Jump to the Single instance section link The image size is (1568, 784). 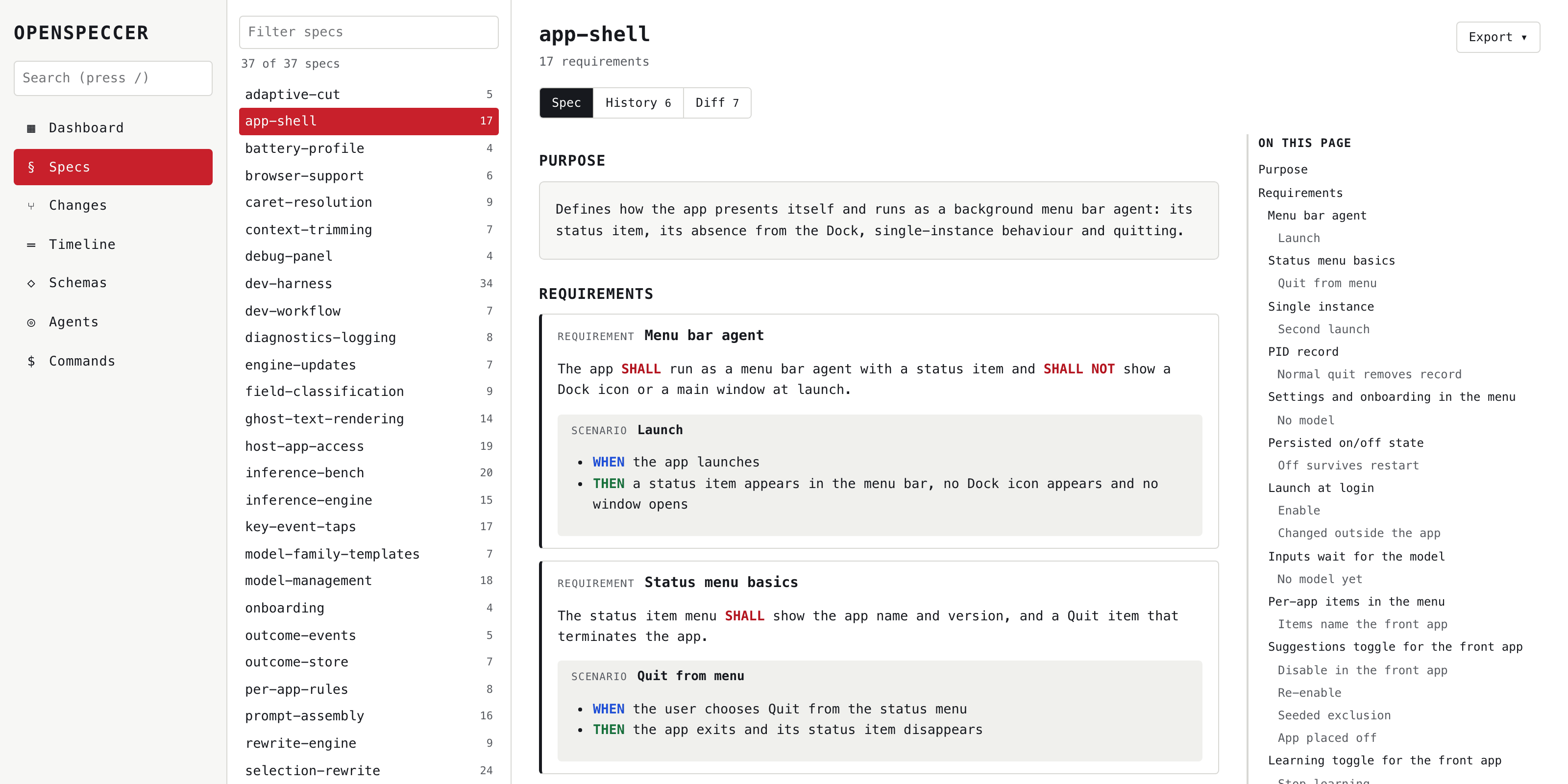pyautogui.click(x=1320, y=306)
